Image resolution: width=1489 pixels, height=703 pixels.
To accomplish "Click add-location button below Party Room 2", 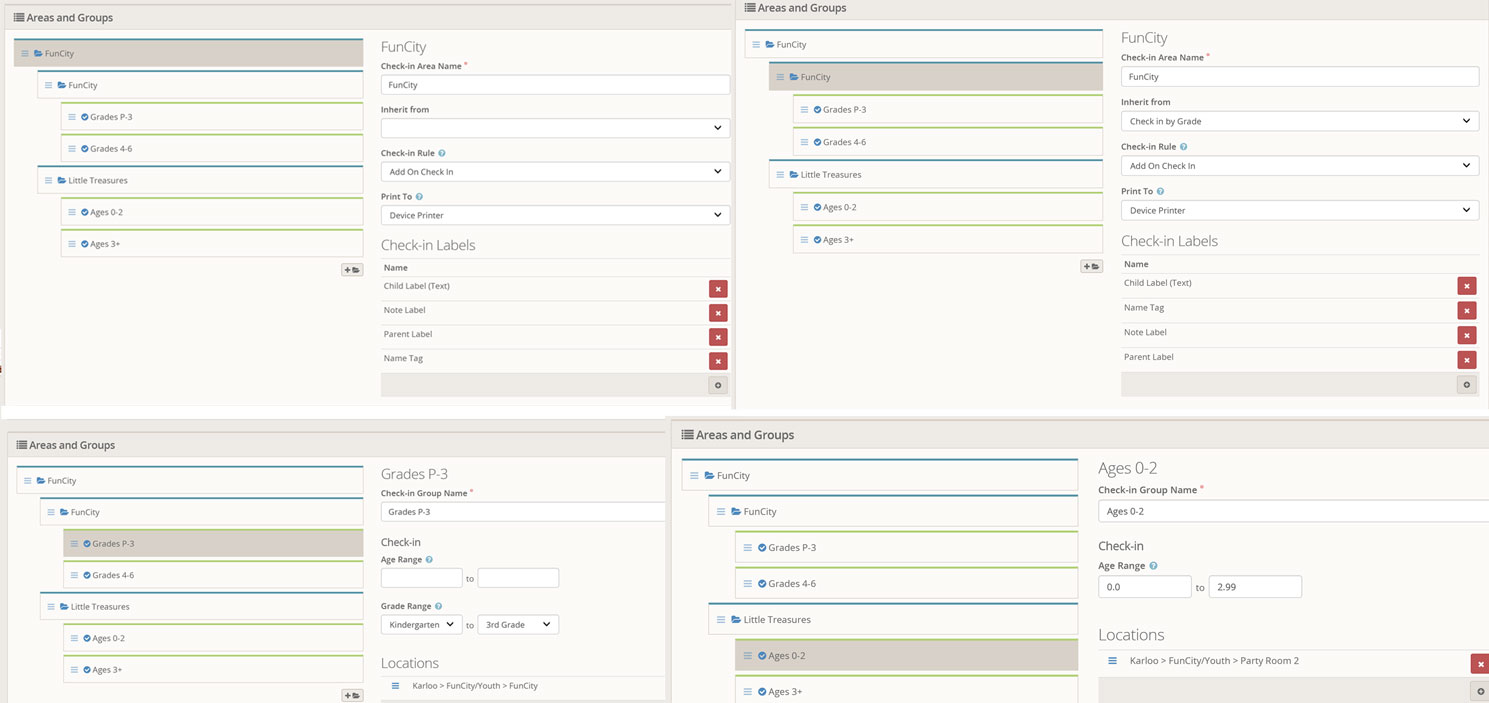I will [1480, 691].
